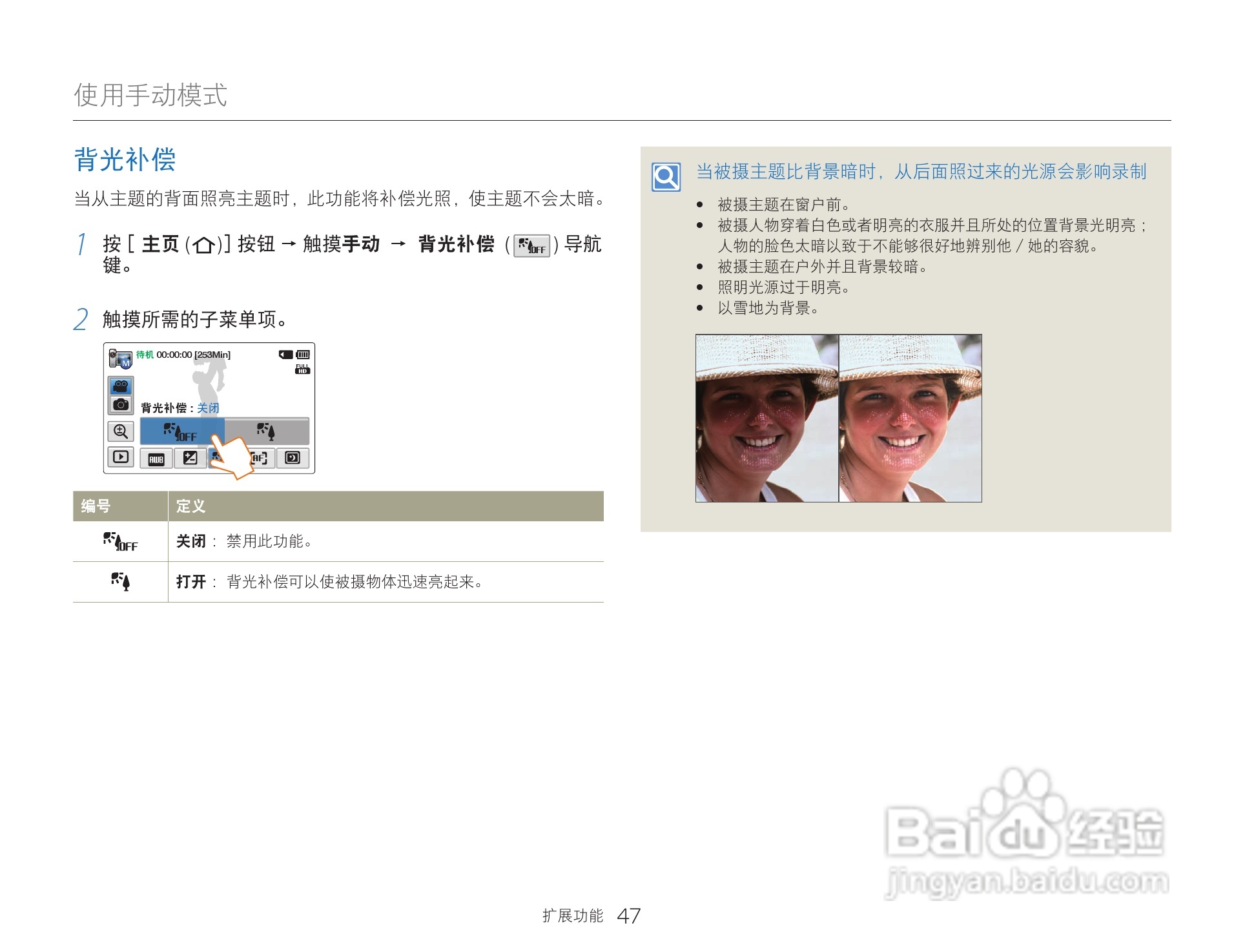Tap the Full HD resolution indicator
Image resolution: width=1245 pixels, height=952 pixels.
[302, 369]
